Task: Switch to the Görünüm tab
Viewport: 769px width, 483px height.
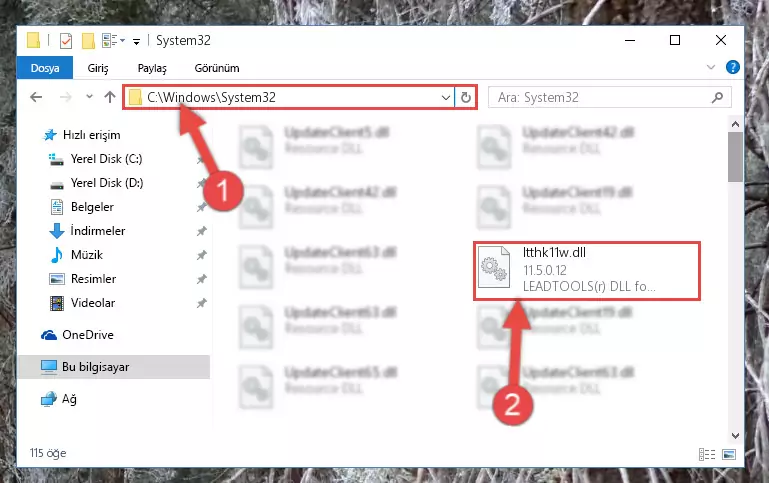Action: pyautogui.click(x=217, y=68)
